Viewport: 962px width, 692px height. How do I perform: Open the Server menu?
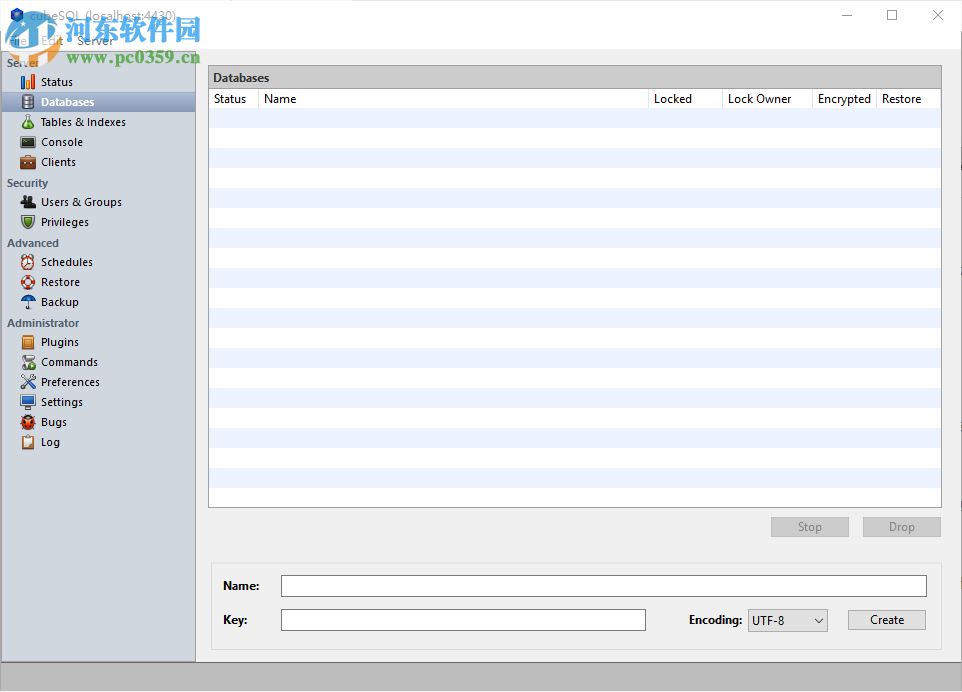(95, 40)
